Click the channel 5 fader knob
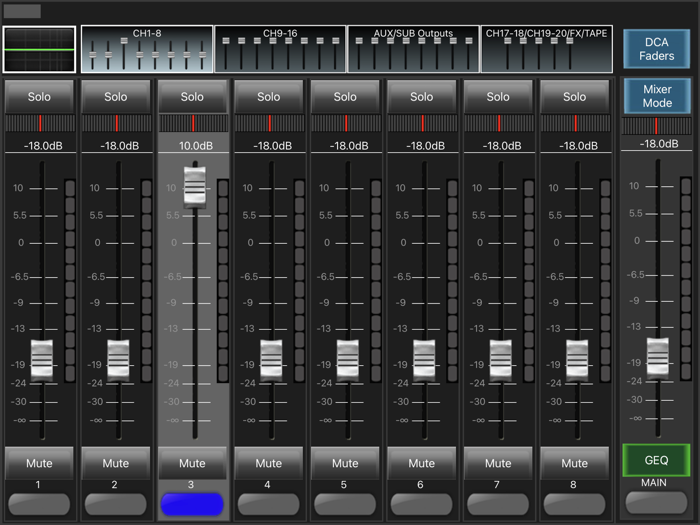The width and height of the screenshot is (700, 525). click(348, 360)
